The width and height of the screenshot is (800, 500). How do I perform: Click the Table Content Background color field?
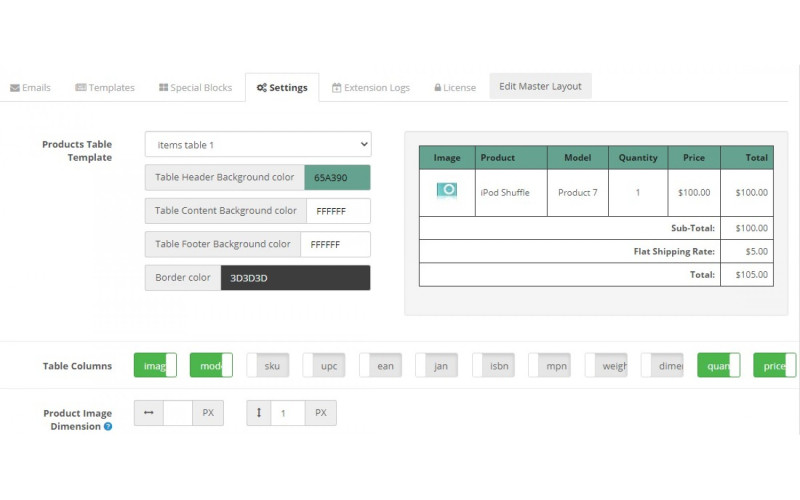click(x=338, y=211)
